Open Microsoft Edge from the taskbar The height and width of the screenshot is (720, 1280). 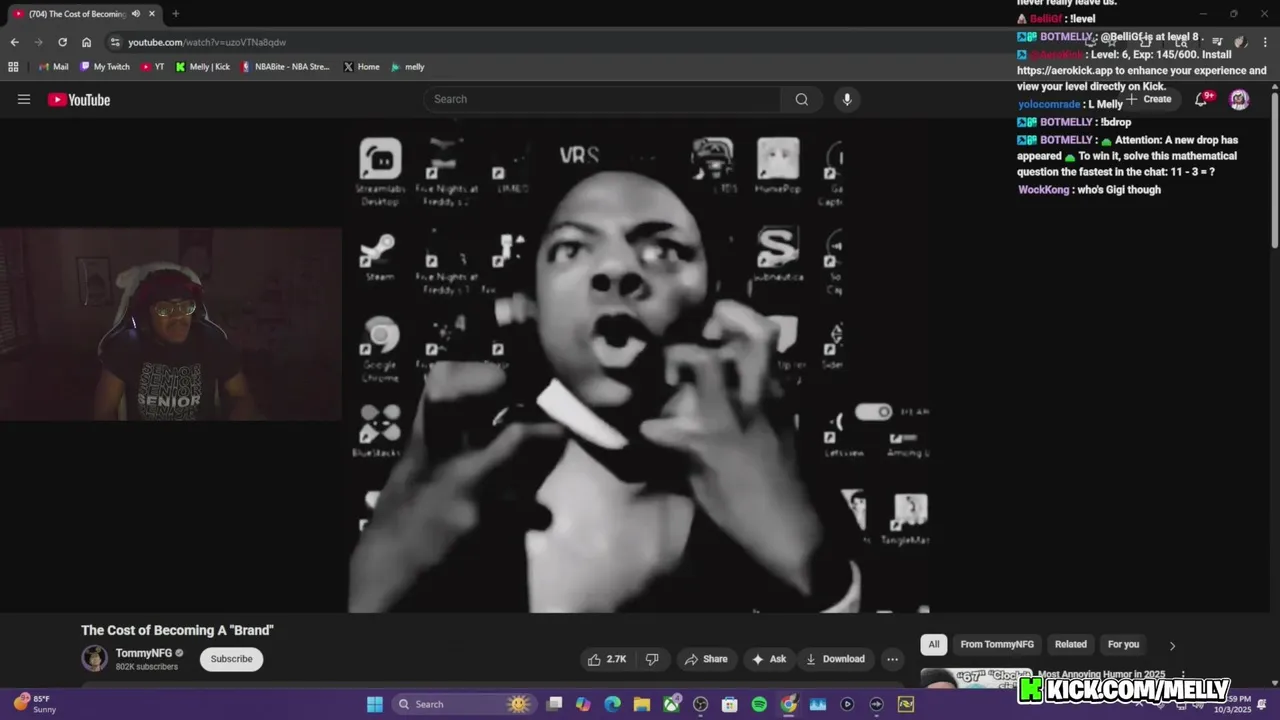[x=612, y=704]
